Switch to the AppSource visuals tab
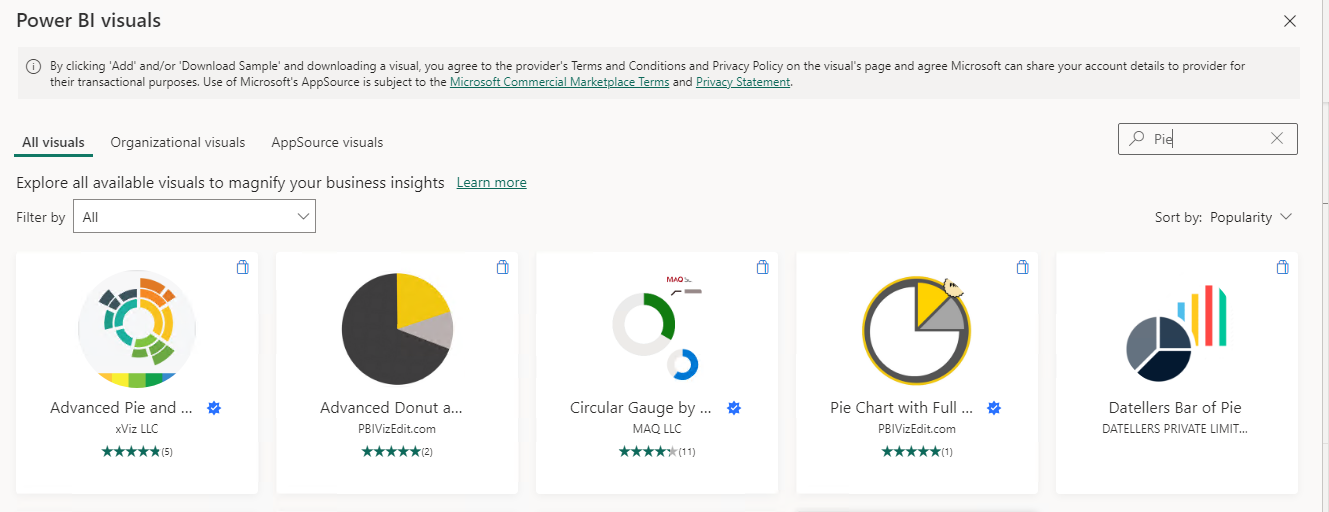The width and height of the screenshot is (1329, 512). pos(327,142)
